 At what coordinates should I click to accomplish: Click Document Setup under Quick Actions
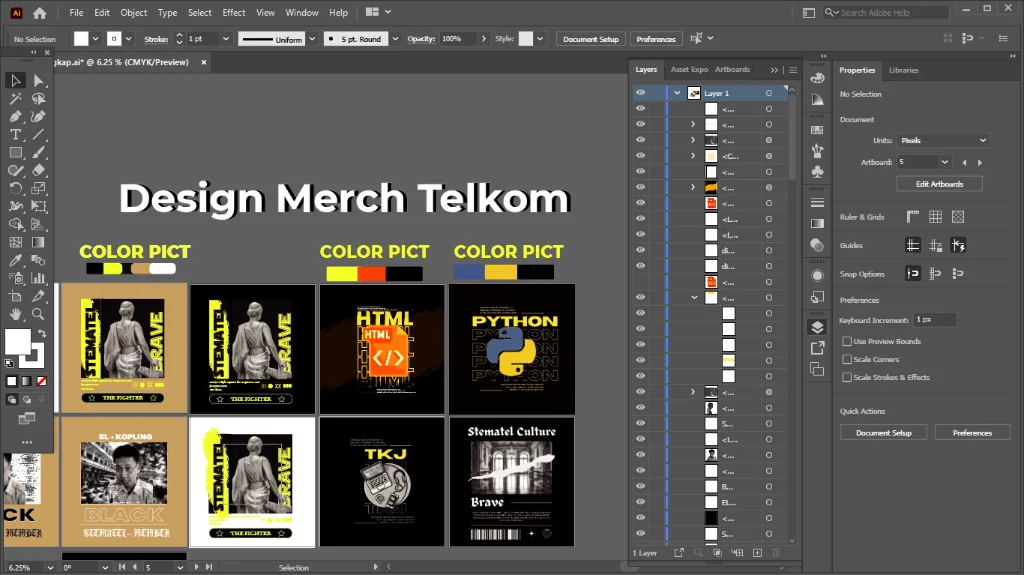(x=884, y=433)
